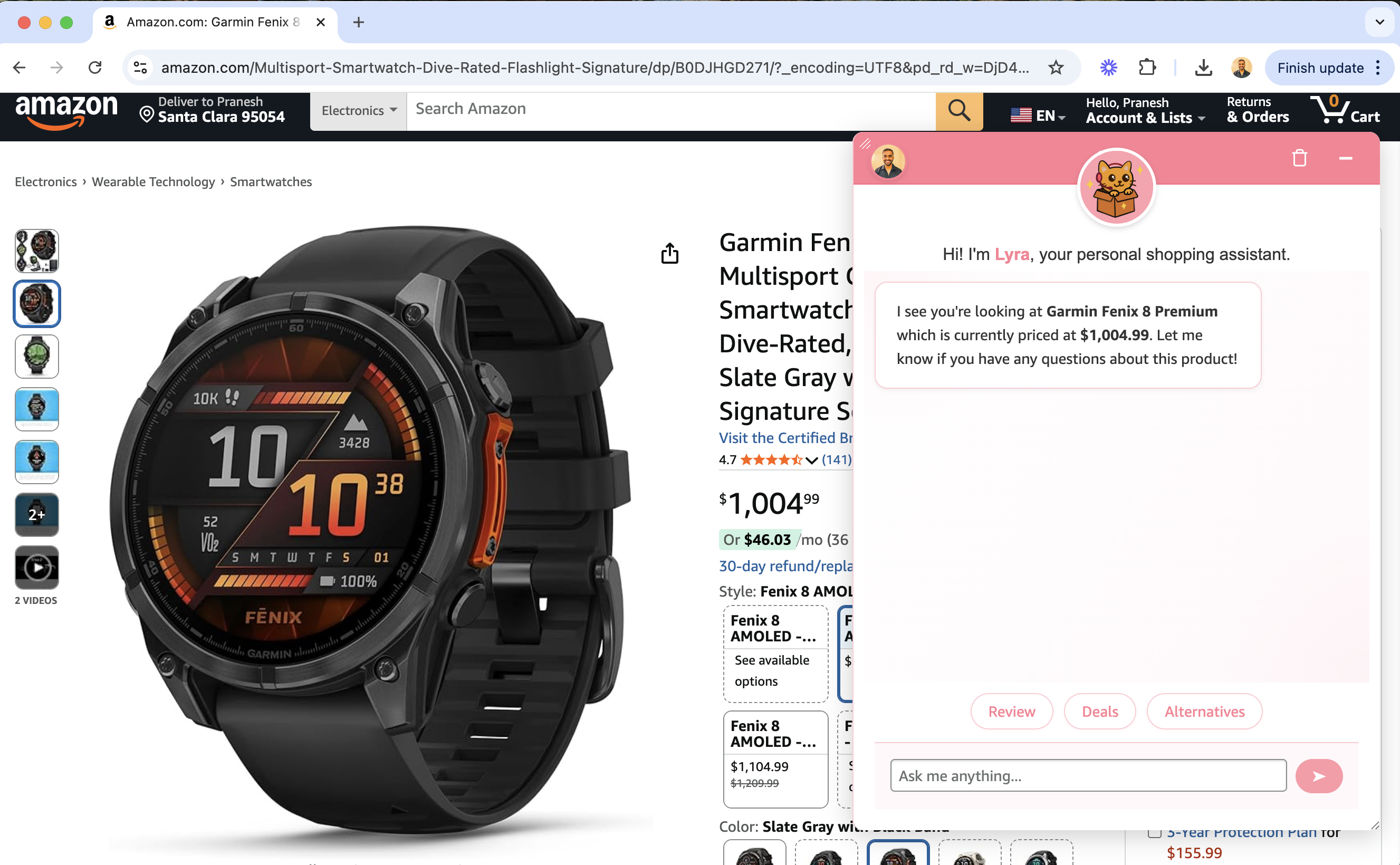Select the Fenix 8 AMOLED $1,104.99 style option
The width and height of the screenshot is (1400, 865).
[775, 758]
